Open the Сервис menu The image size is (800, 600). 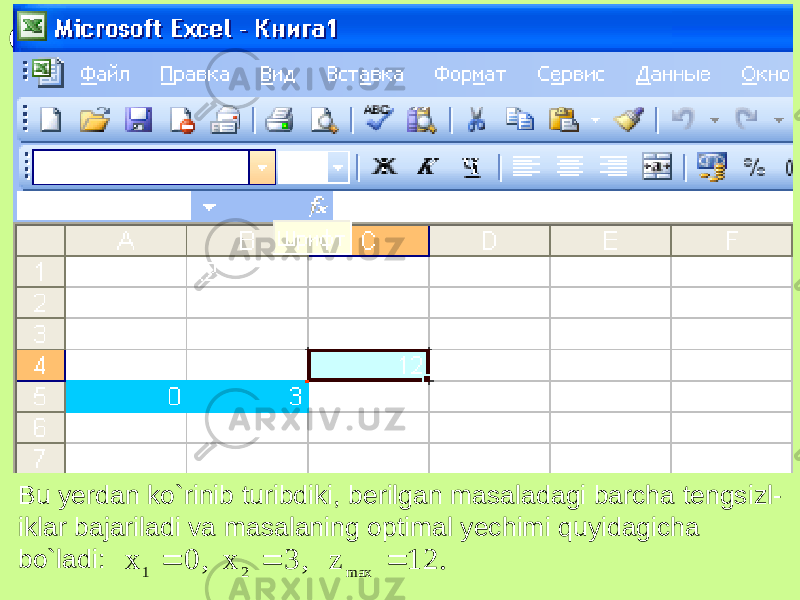coord(571,74)
